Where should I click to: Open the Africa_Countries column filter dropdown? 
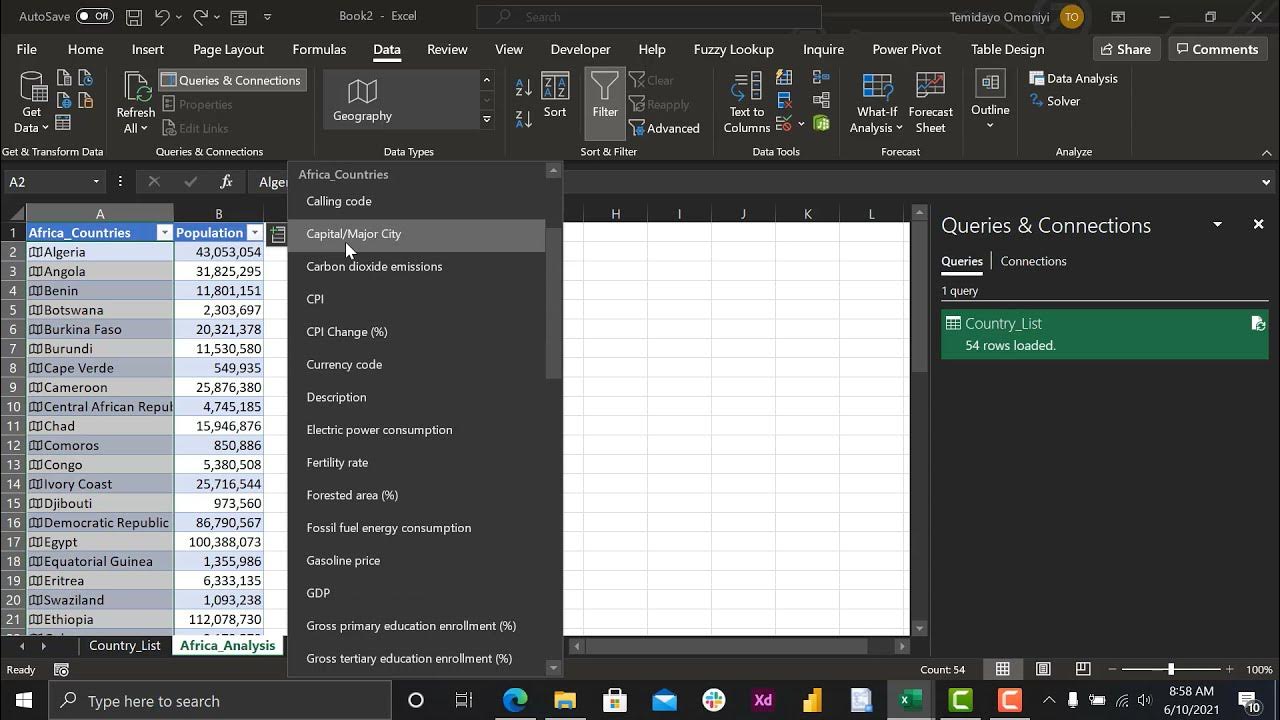(x=164, y=233)
